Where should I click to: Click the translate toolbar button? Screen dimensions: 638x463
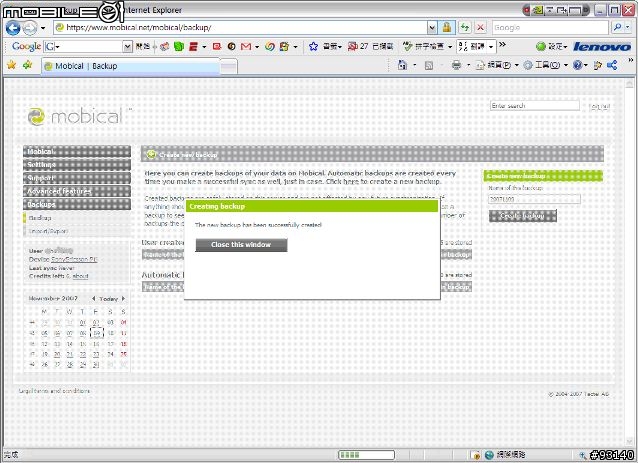473,46
